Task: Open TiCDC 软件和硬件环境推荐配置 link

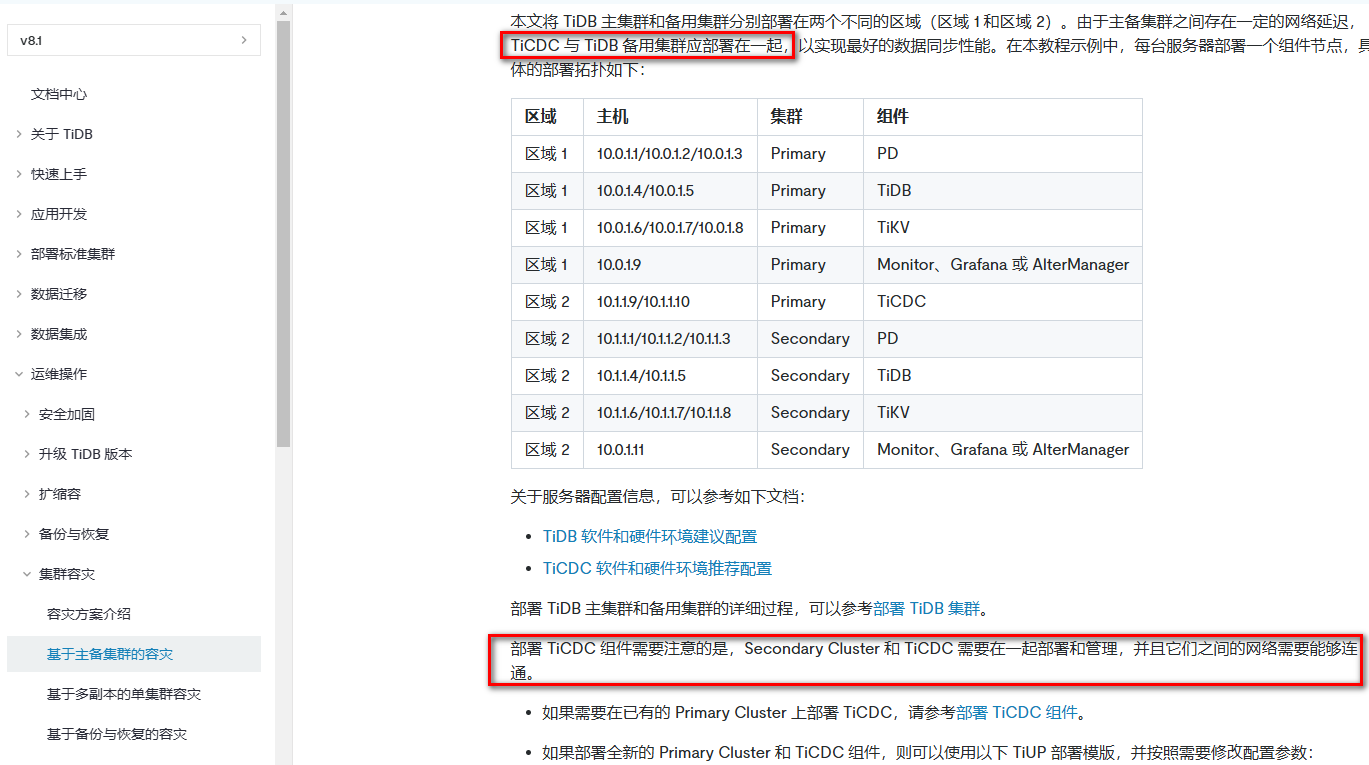Action: [x=657, y=569]
